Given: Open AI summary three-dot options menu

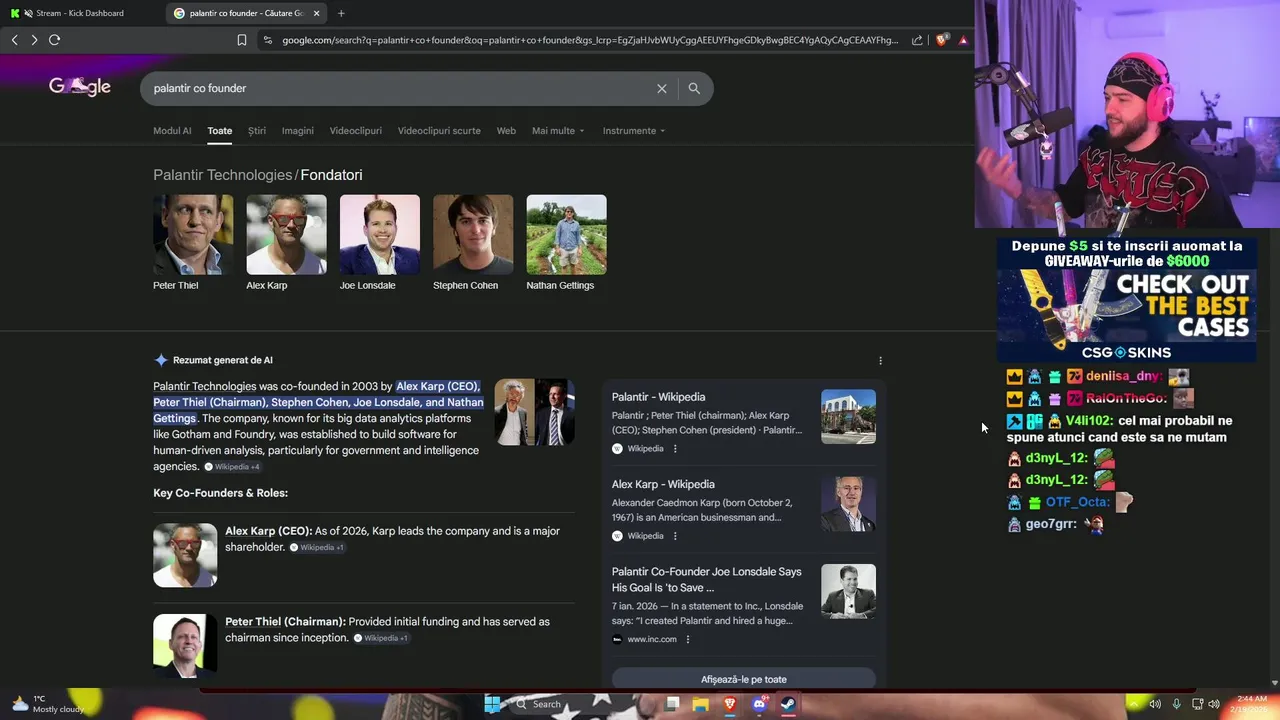Looking at the screenshot, I should coord(880,361).
